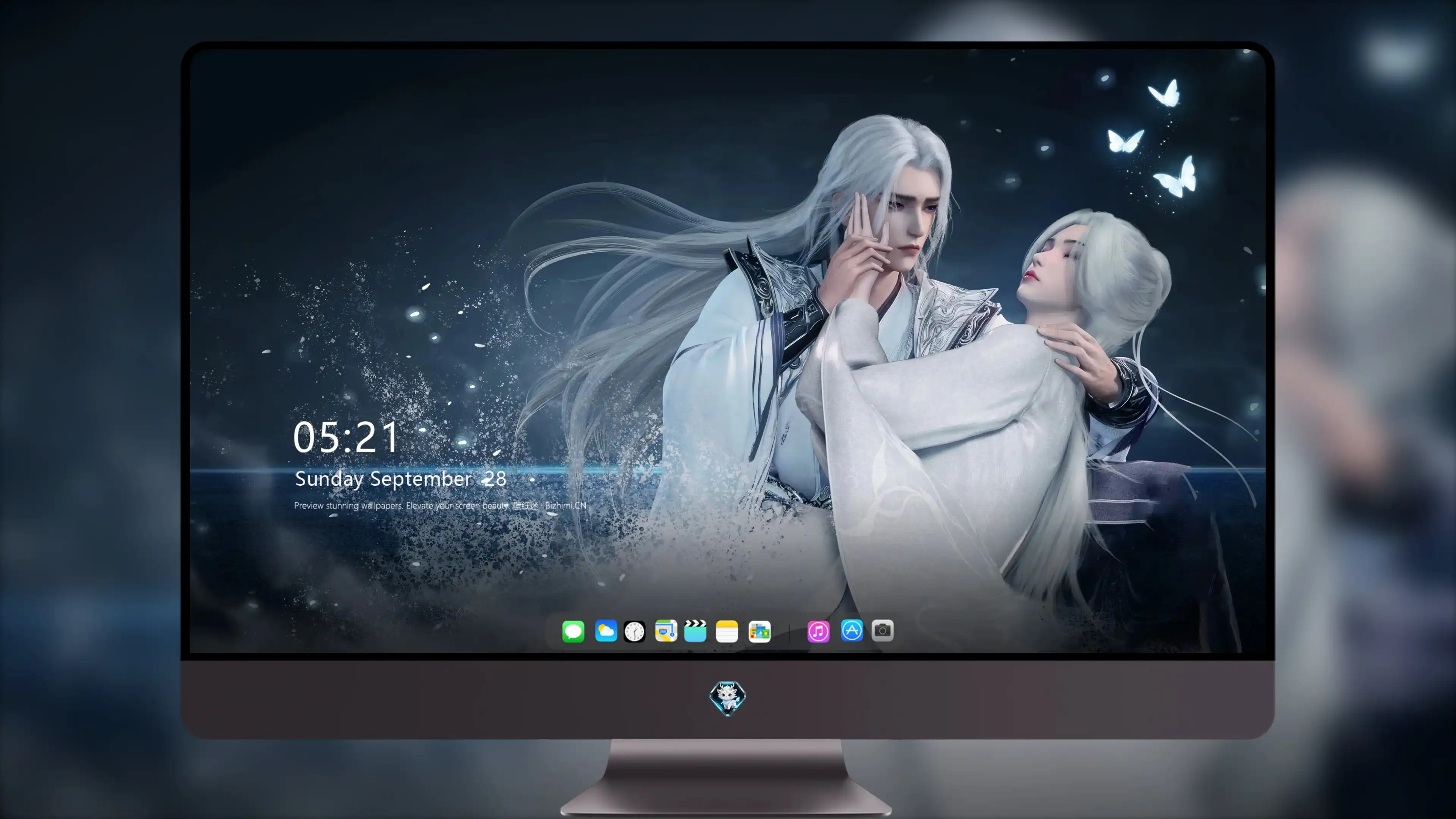Viewport: 1456px width, 819px height.
Task: Open the Maps app icon
Action: pyautogui.click(x=666, y=631)
